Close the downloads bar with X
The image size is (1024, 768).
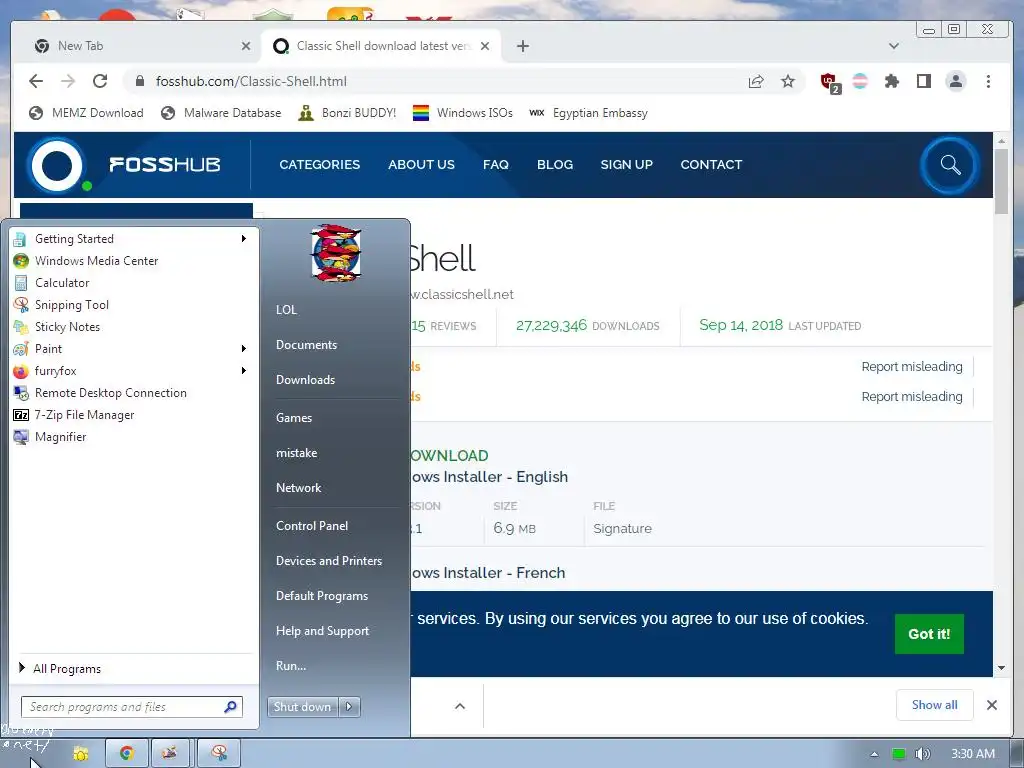coord(991,705)
